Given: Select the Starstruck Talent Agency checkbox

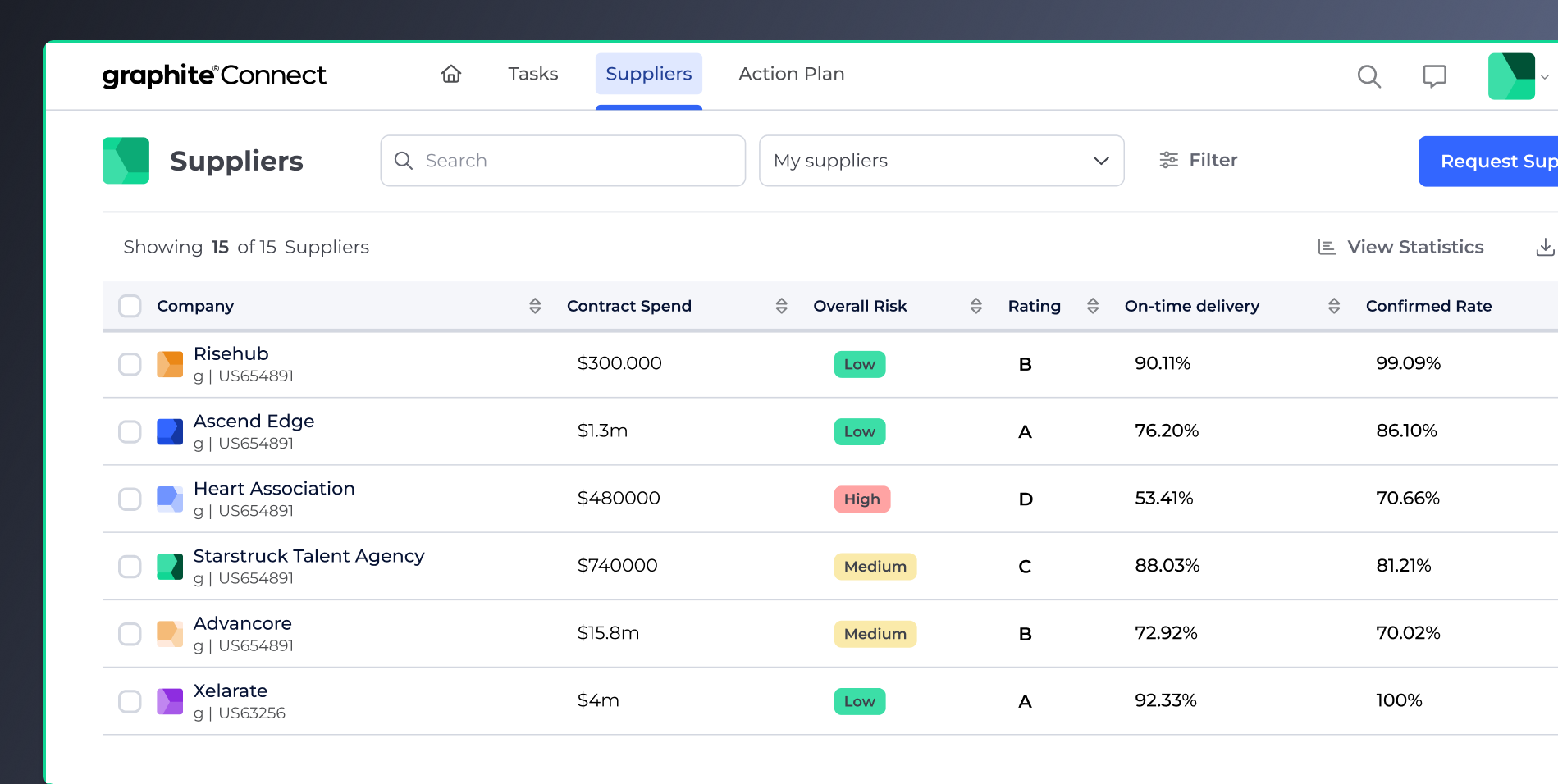Looking at the screenshot, I should pos(130,567).
